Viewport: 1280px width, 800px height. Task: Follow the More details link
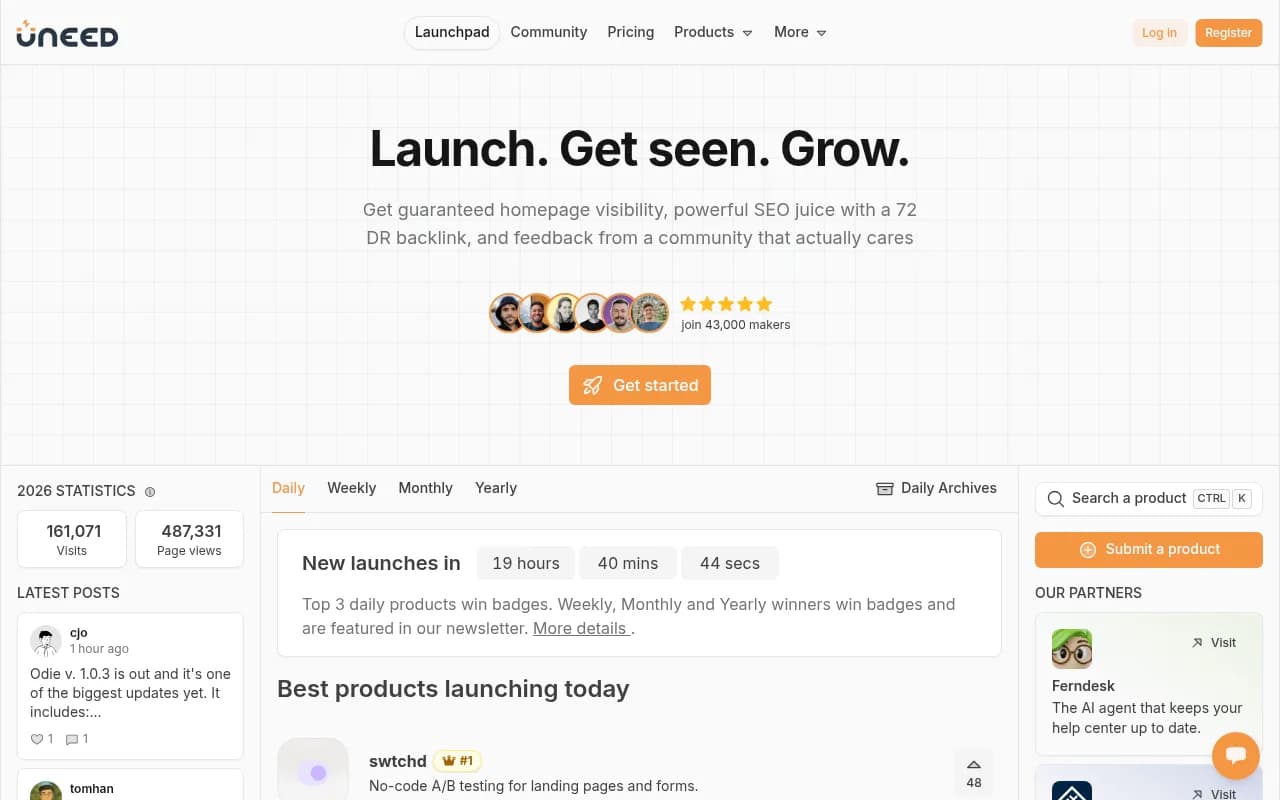coord(580,628)
